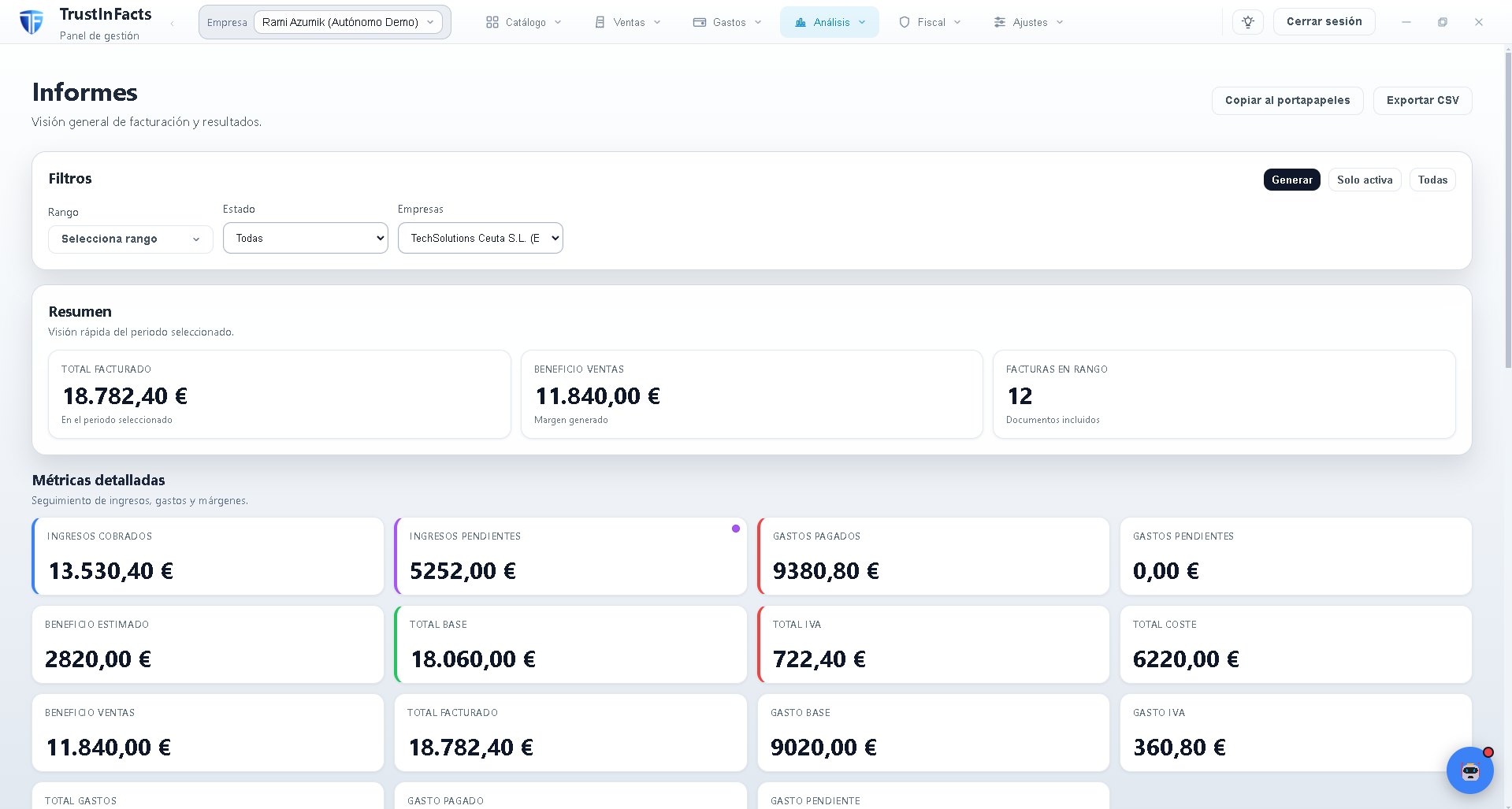1512x809 pixels.
Task: Select 11.840,00 € in the Resumen card
Action: point(598,396)
